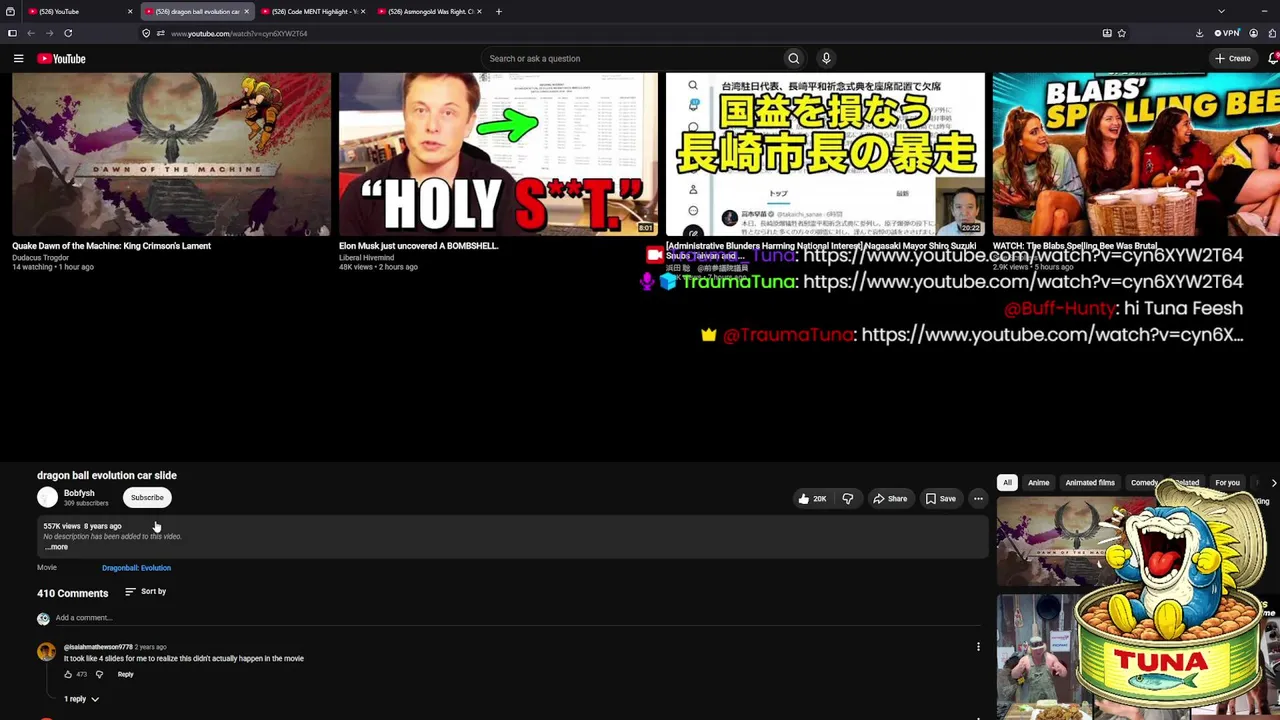Close the first YouTube tab
1280x720 pixels.
[130, 11]
